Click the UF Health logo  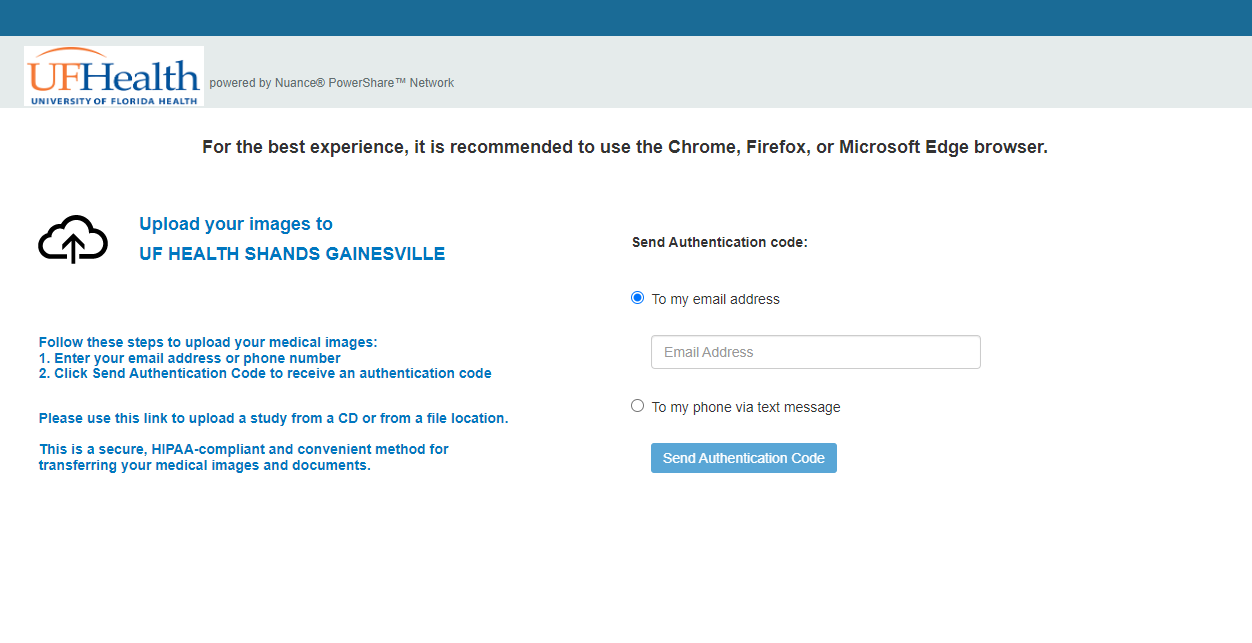[x=114, y=76]
